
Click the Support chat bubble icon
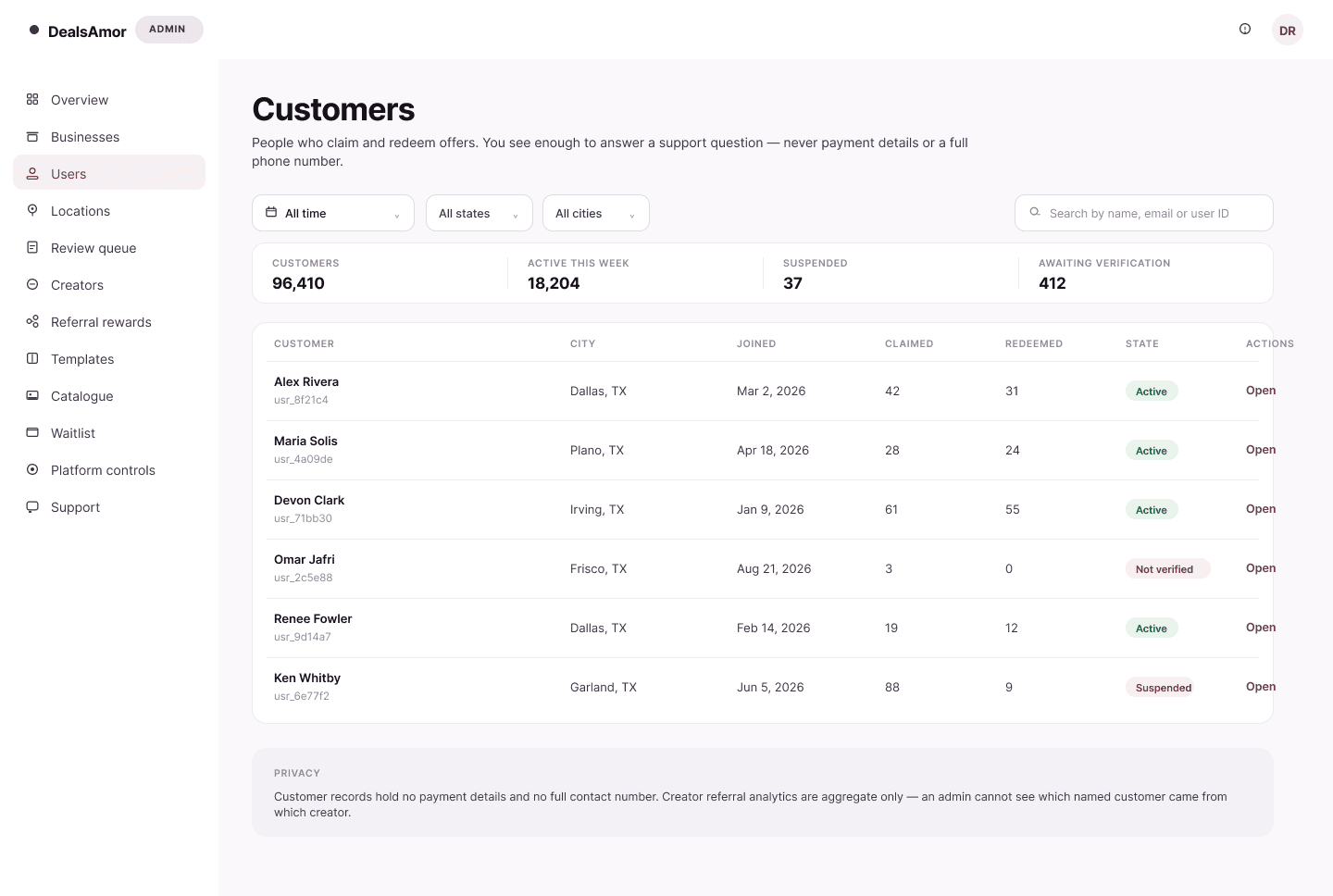pyautogui.click(x=32, y=506)
